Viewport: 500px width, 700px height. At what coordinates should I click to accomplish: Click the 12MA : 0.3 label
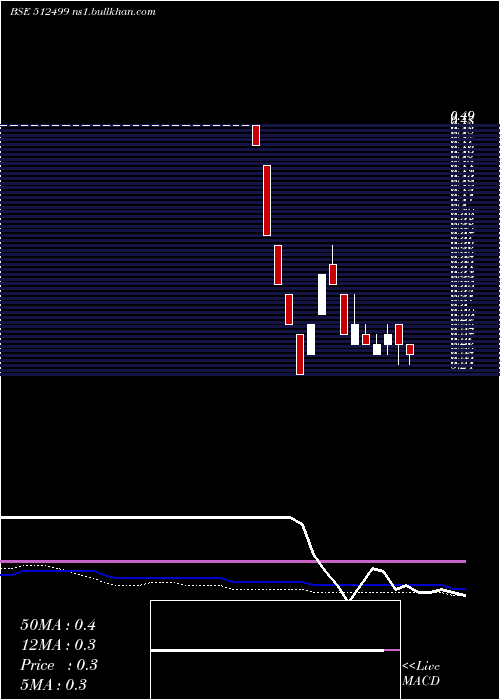58,645
